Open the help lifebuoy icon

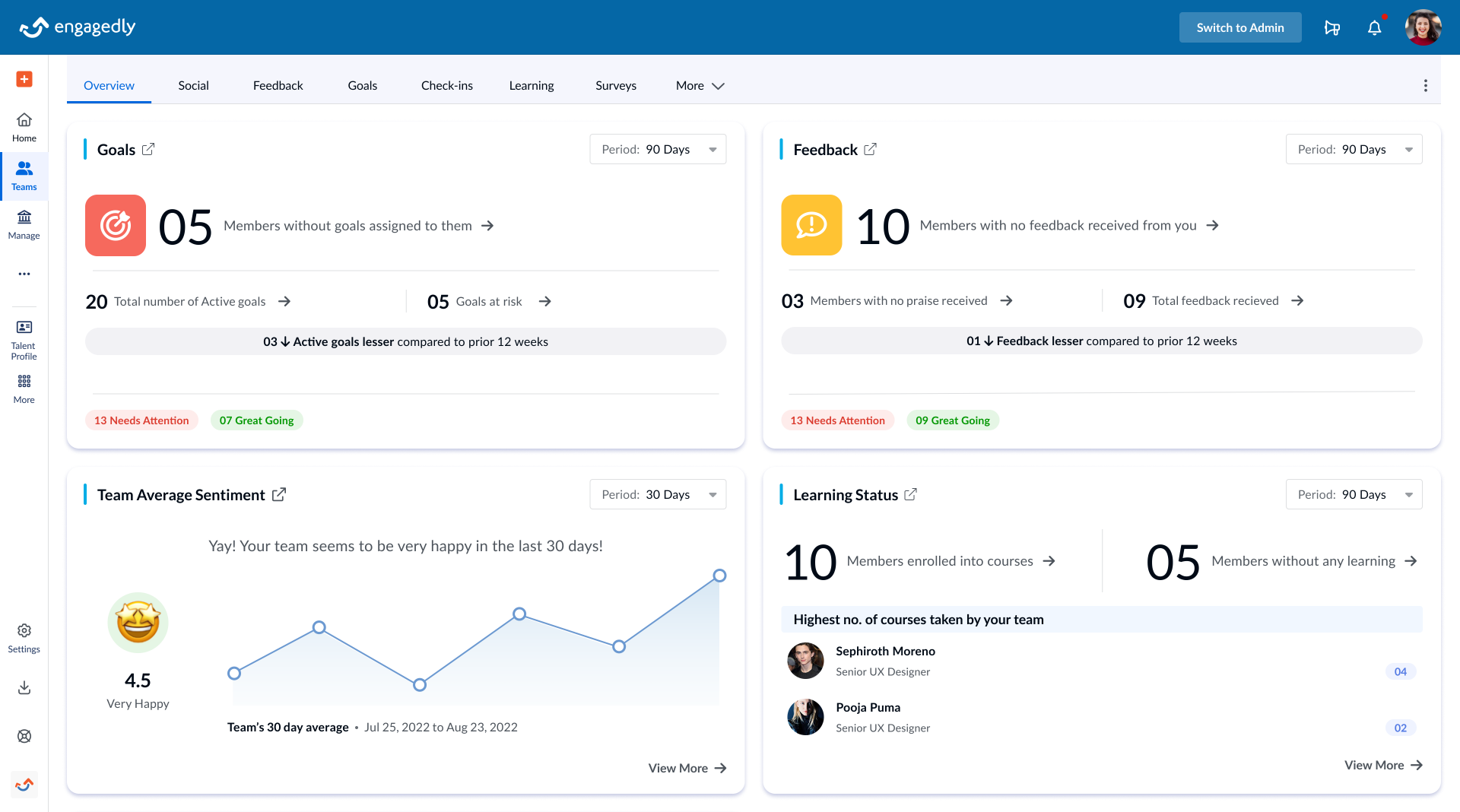click(x=24, y=736)
